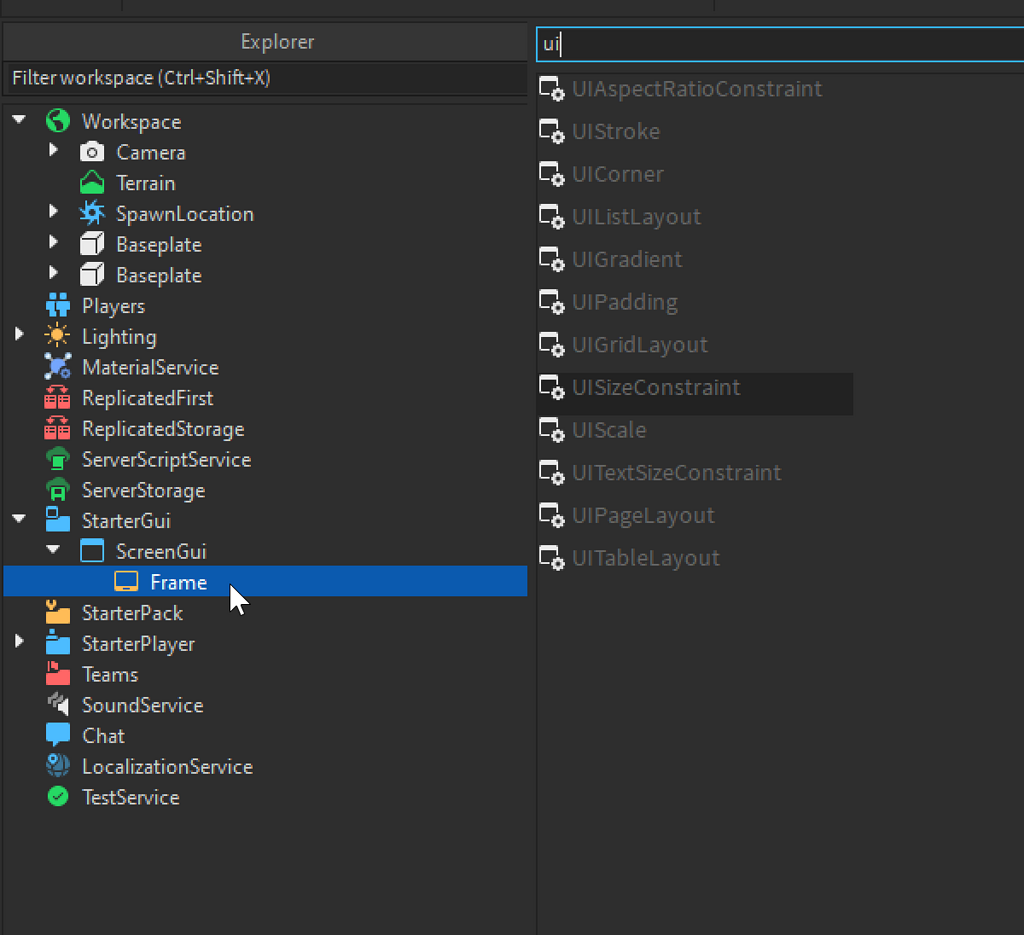Select the Teams label in Explorer
This screenshot has width=1024, height=935.
pos(110,674)
